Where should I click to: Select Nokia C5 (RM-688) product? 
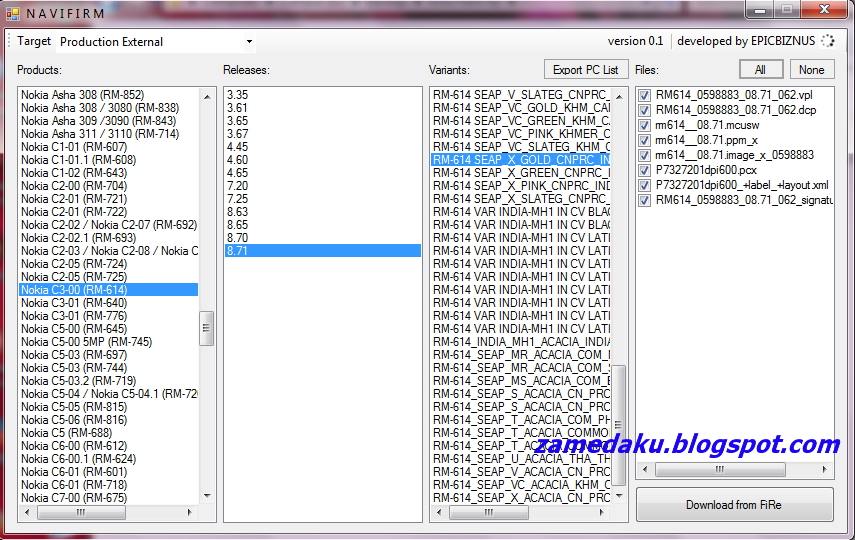[x=109, y=433]
